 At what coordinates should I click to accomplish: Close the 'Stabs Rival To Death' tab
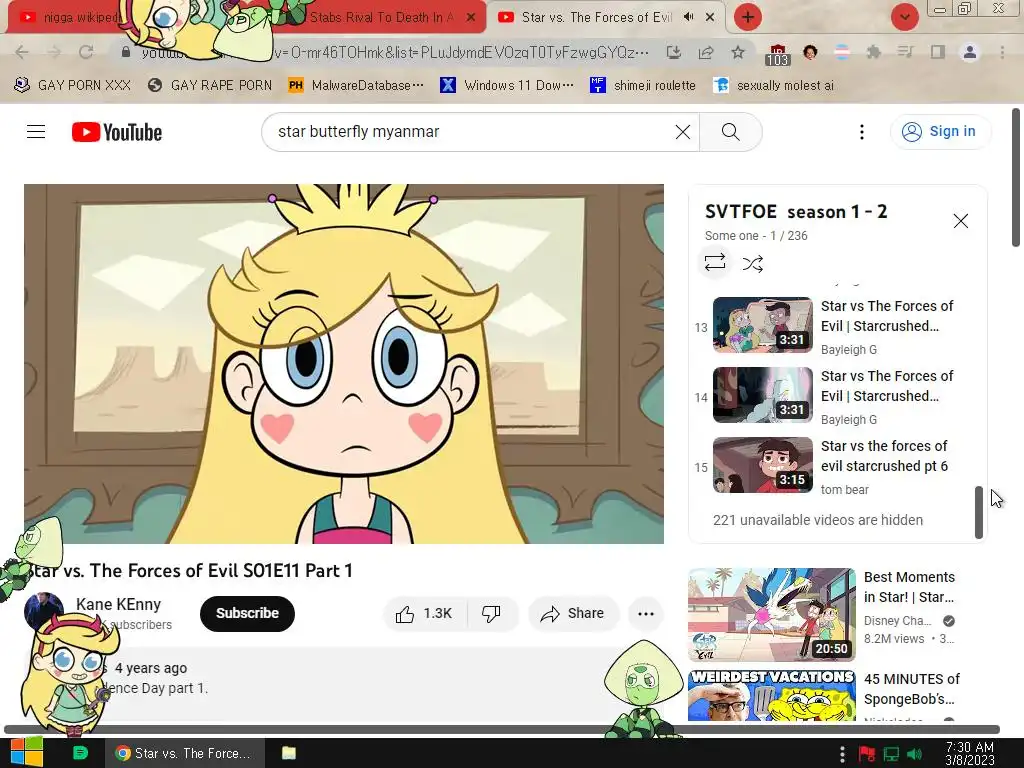470,18
